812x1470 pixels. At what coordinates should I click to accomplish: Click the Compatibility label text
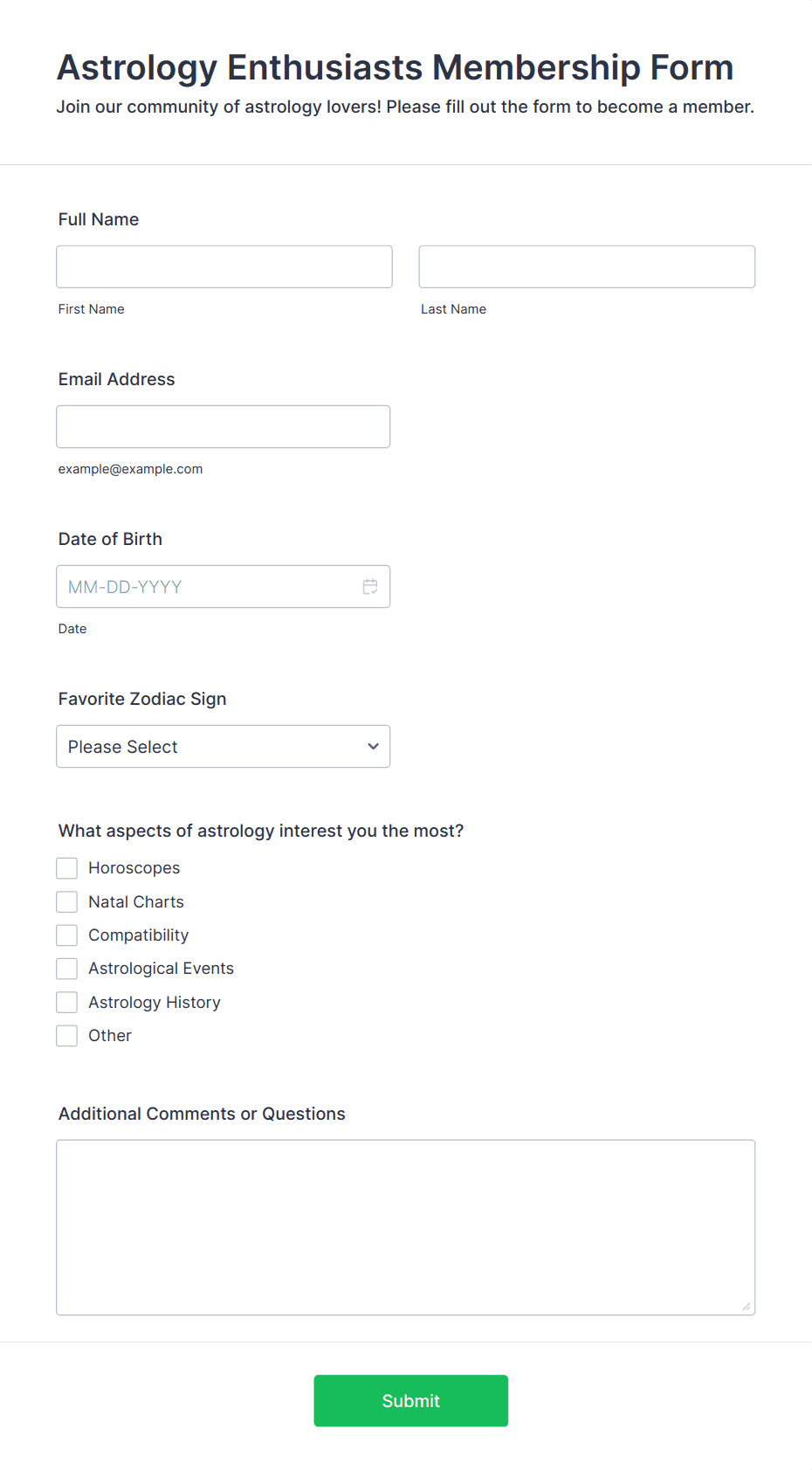point(139,935)
